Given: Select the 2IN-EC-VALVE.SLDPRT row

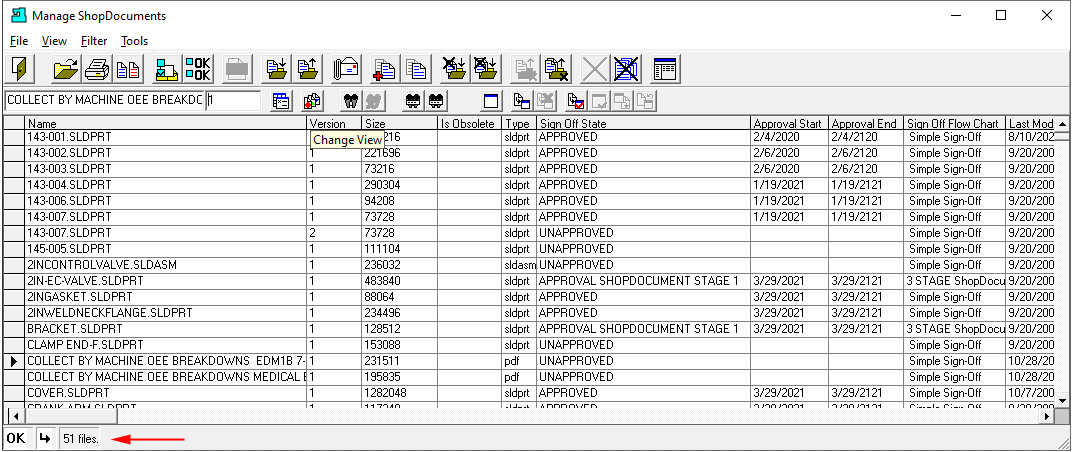Looking at the screenshot, I should click(530, 281).
